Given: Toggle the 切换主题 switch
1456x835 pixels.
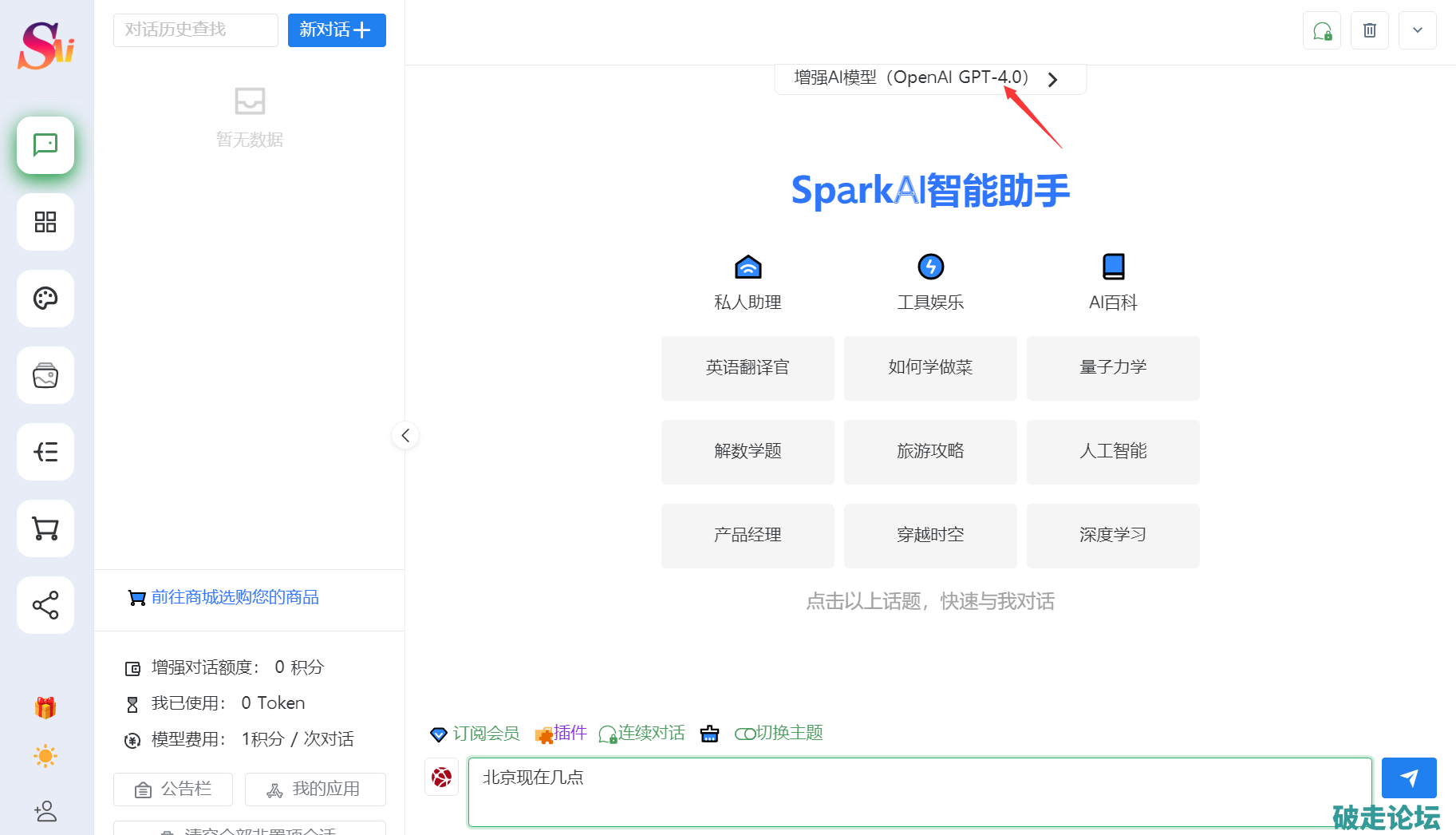Looking at the screenshot, I should [x=779, y=733].
